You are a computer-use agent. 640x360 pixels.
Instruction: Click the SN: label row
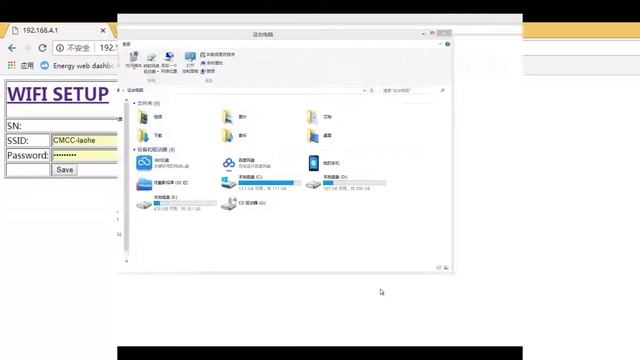click(62, 126)
